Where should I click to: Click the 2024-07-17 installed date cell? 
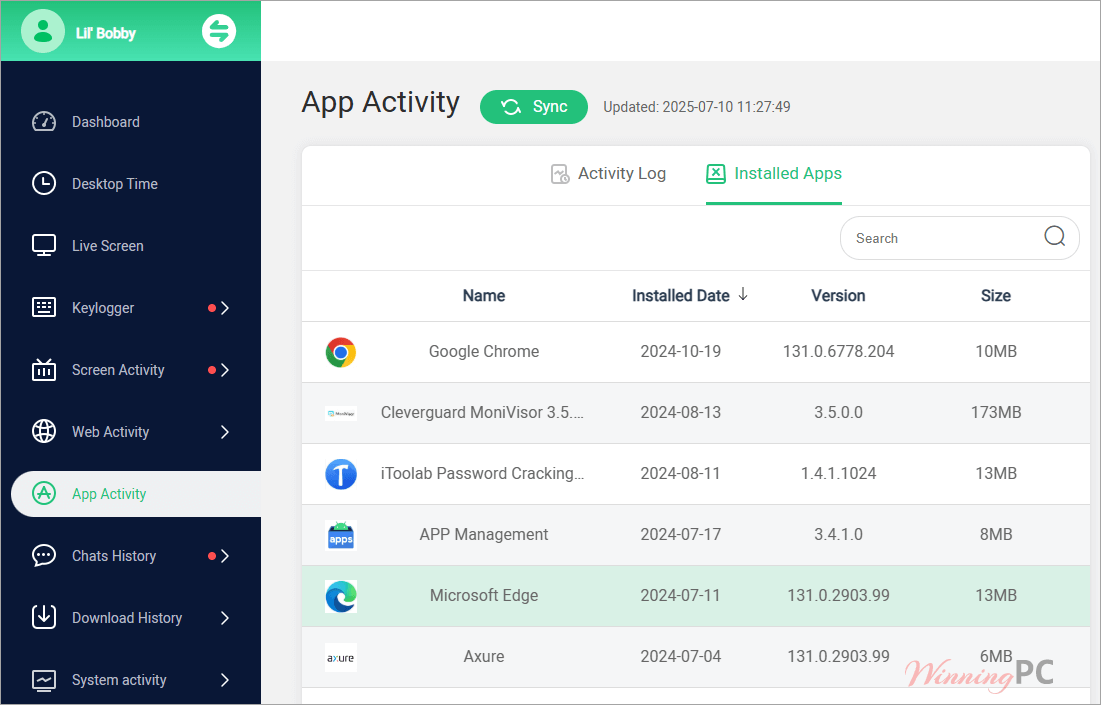[x=680, y=534]
